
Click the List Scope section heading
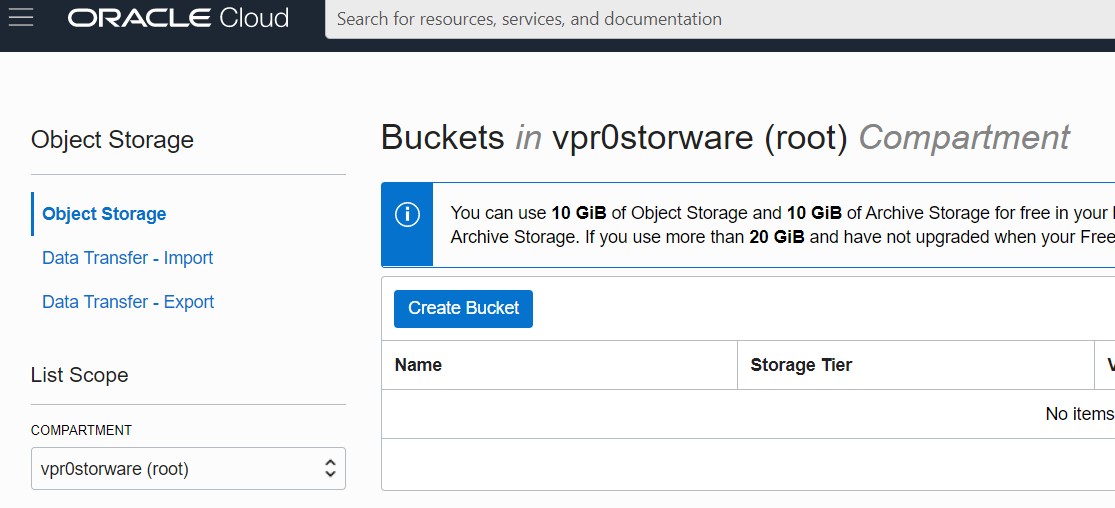(80, 375)
